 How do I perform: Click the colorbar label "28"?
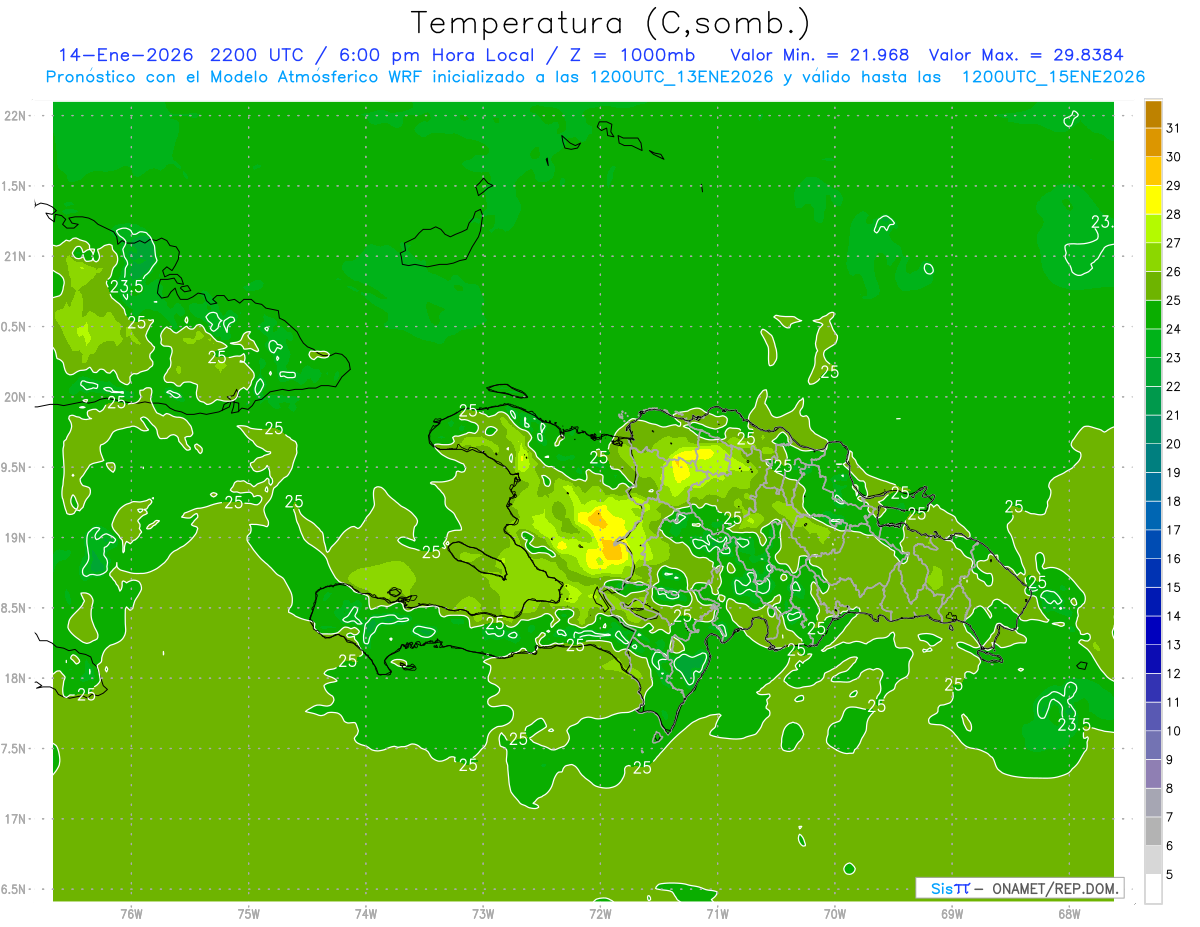(1174, 214)
